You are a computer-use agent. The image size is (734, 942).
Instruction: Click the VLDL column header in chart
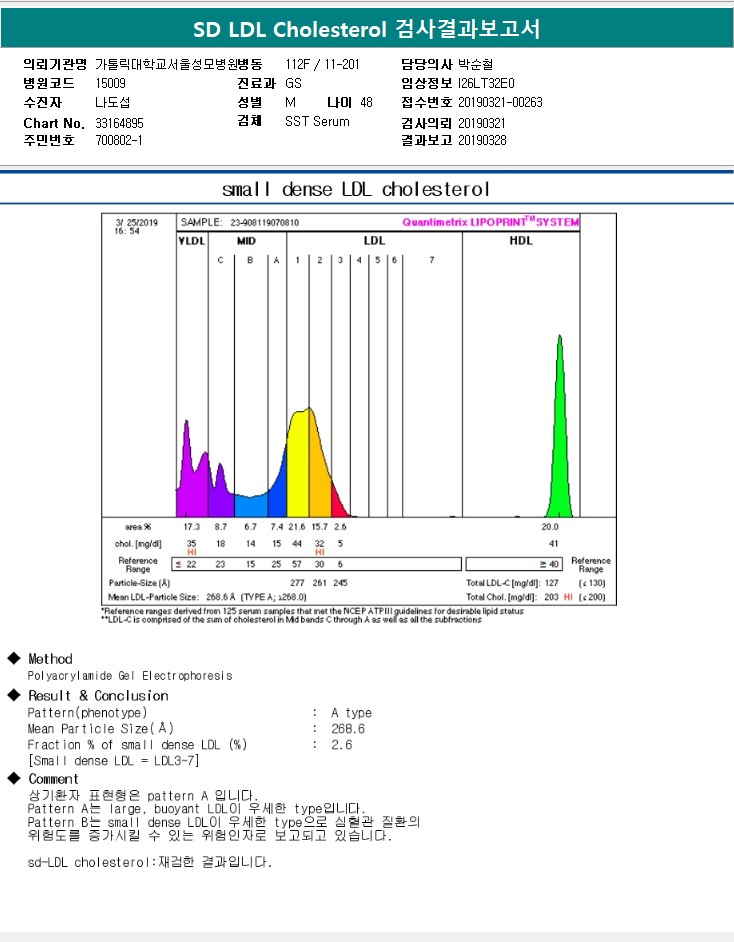[192, 241]
